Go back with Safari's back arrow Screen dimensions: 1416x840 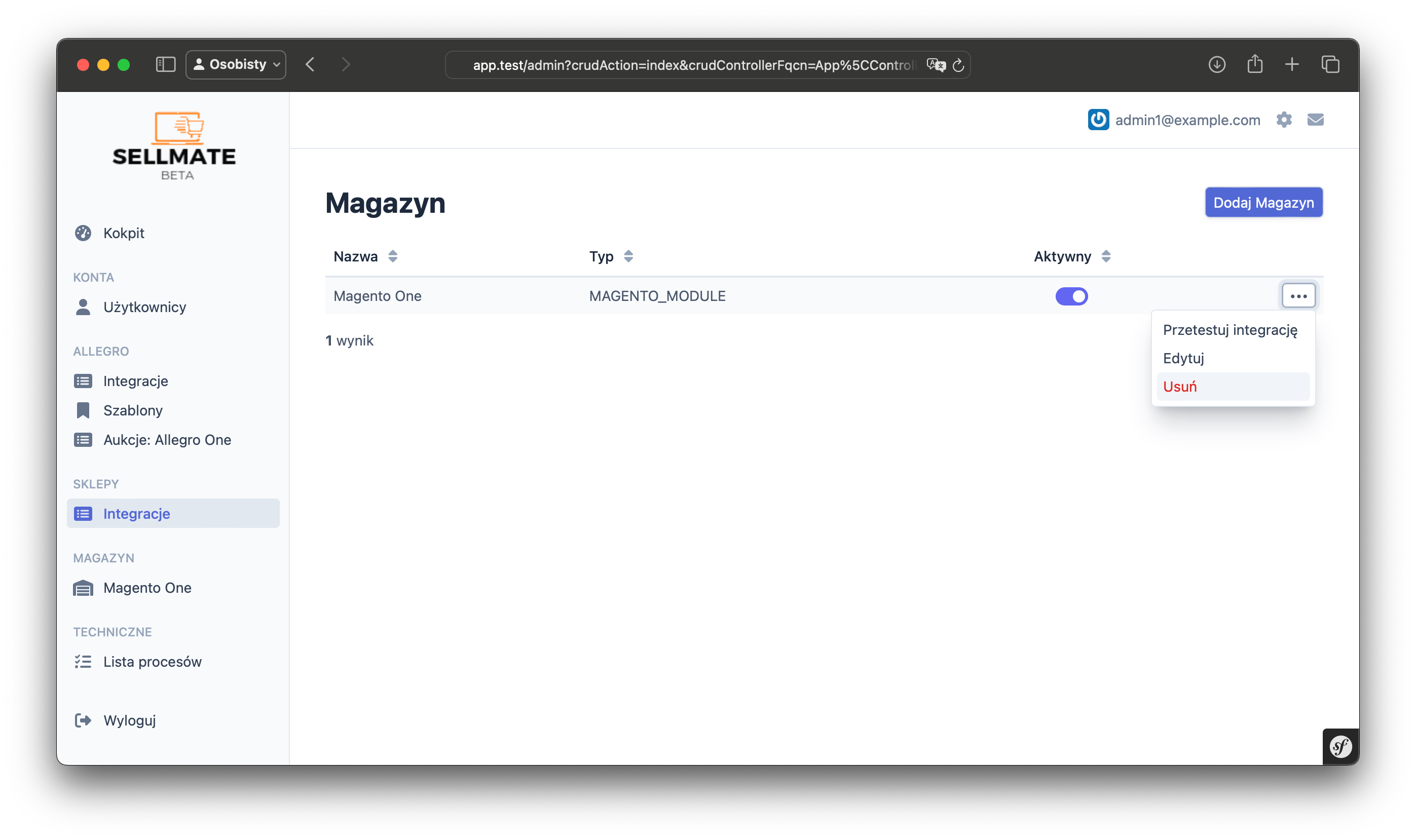(310, 64)
